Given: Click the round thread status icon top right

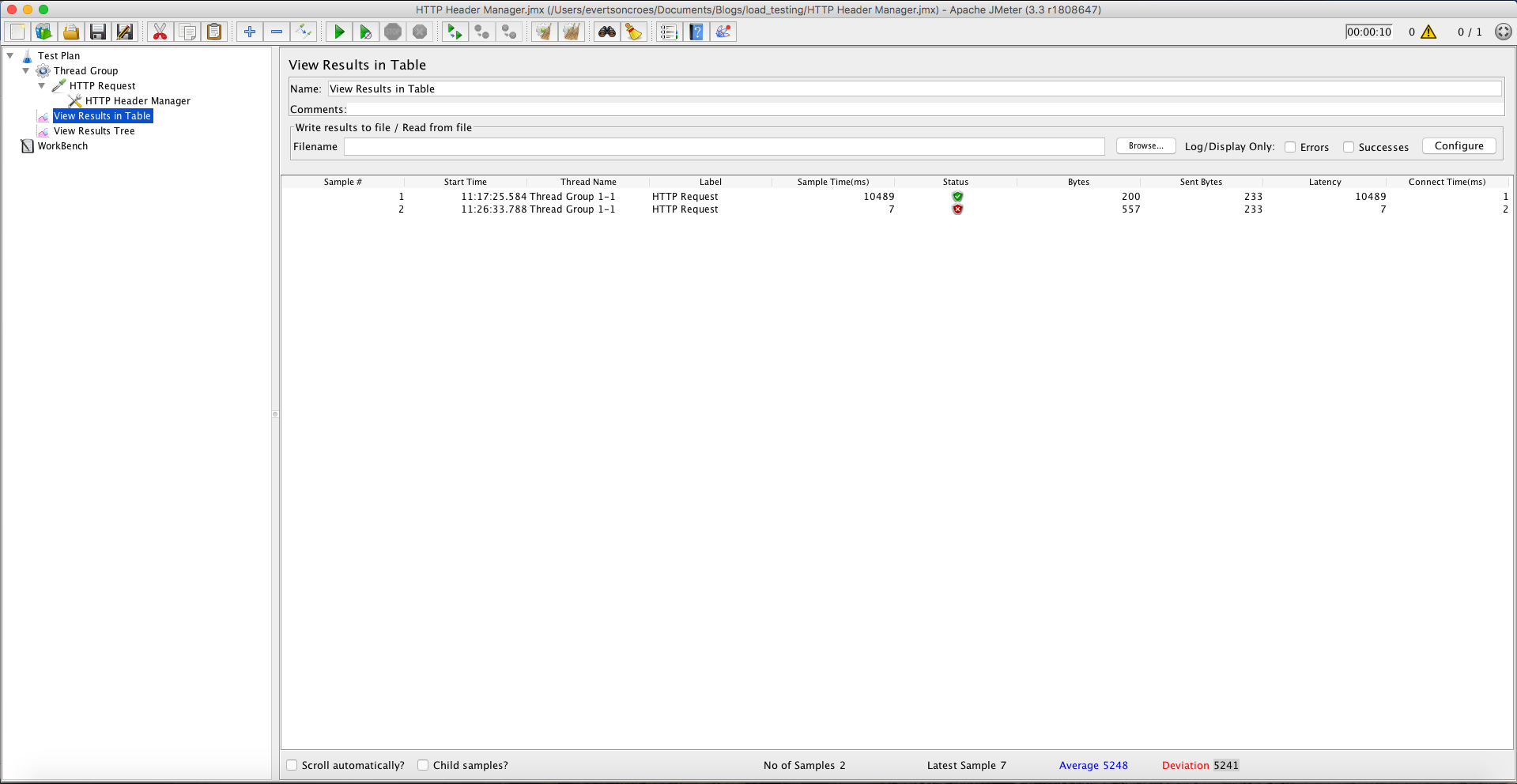Looking at the screenshot, I should click(1504, 32).
